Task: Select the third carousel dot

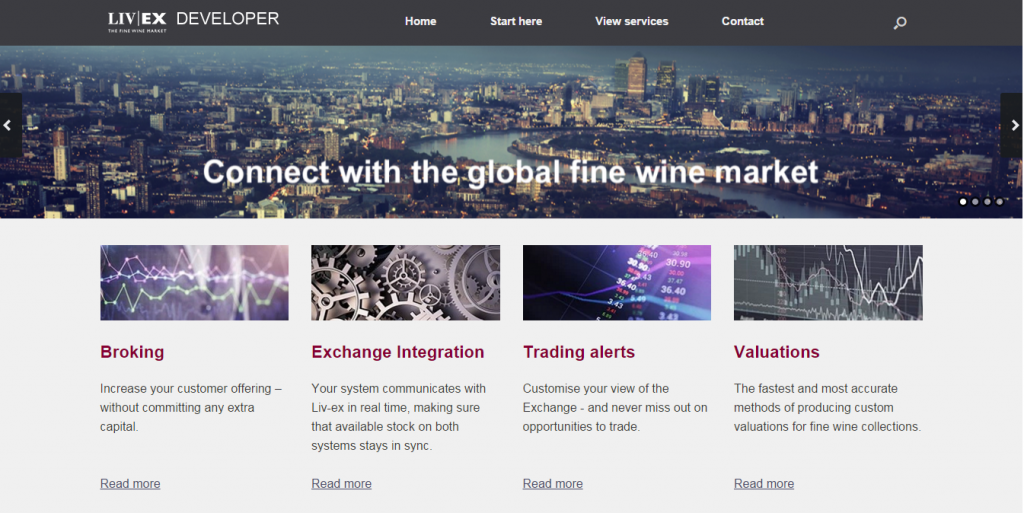Action: click(x=987, y=202)
